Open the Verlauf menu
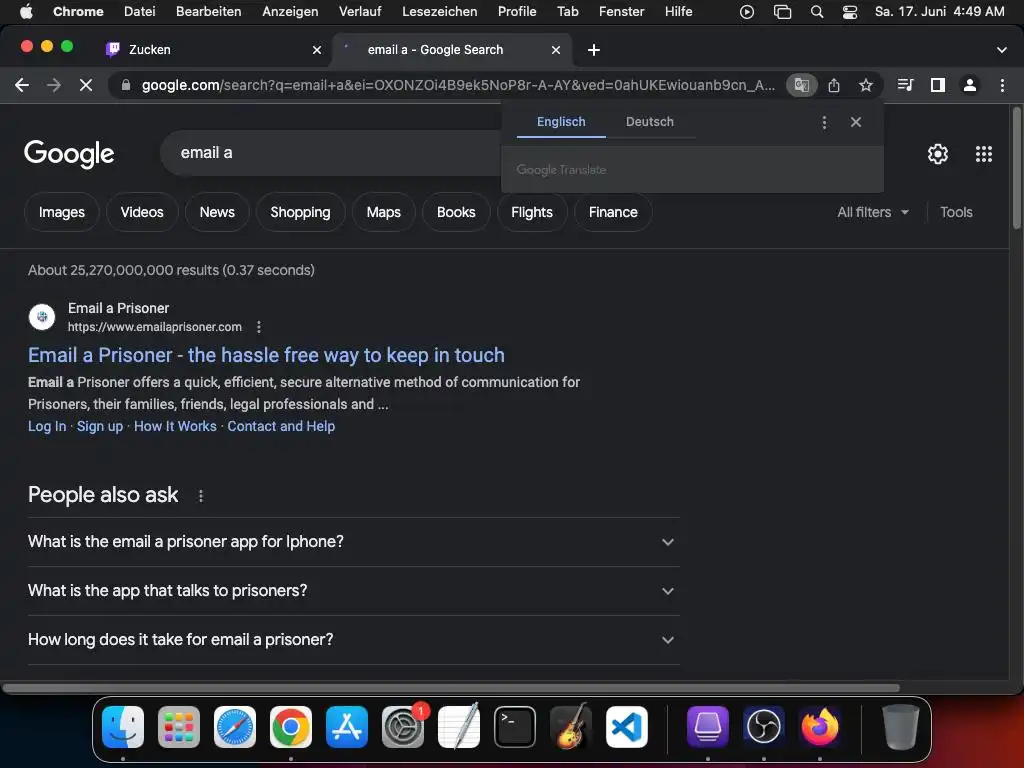The width and height of the screenshot is (1024, 768). click(x=360, y=12)
